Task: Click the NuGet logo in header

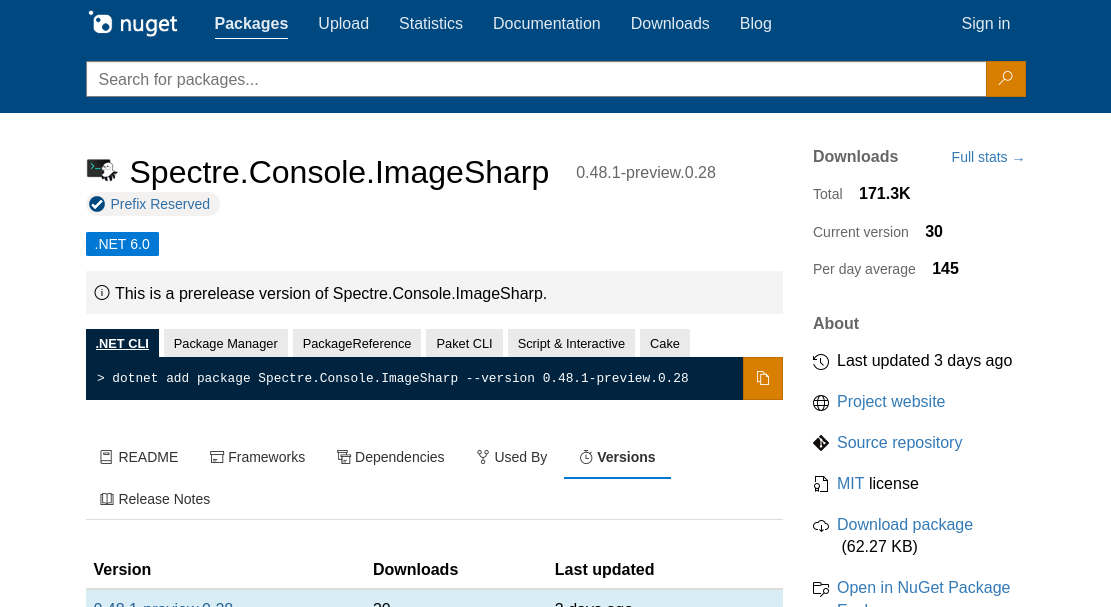Action: click(x=132, y=23)
